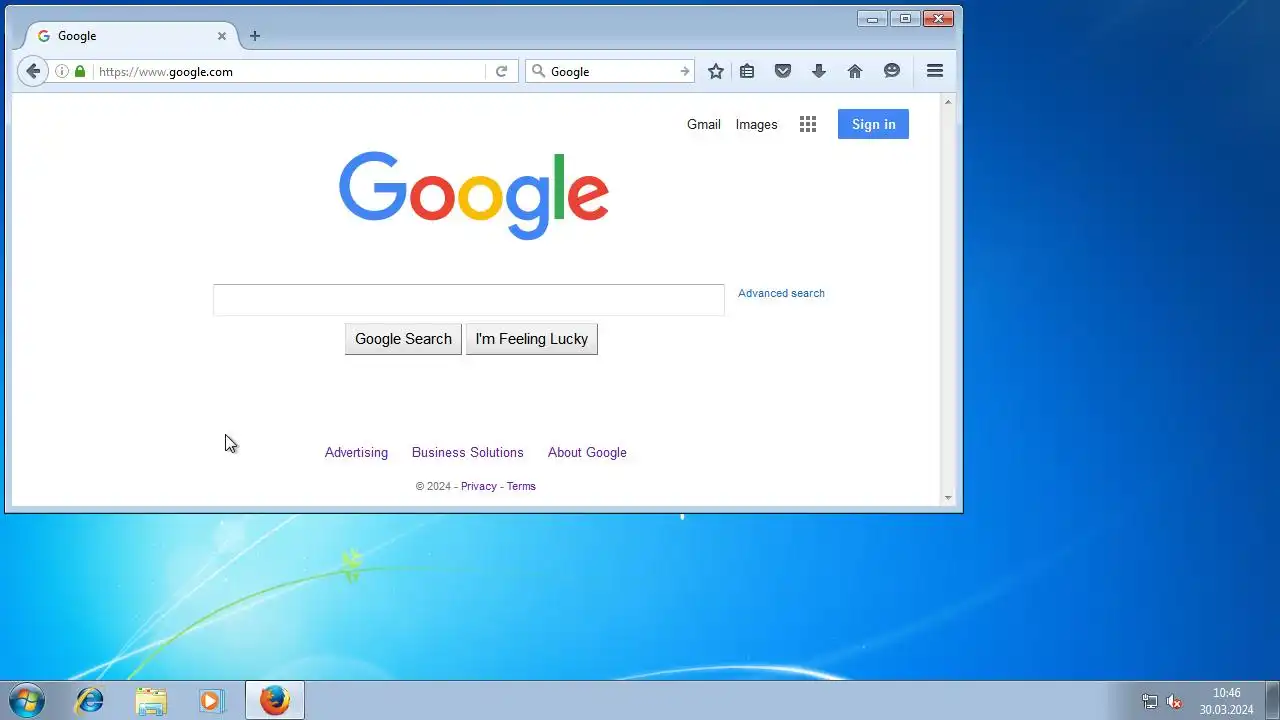Click the blue Sign in button

(873, 124)
